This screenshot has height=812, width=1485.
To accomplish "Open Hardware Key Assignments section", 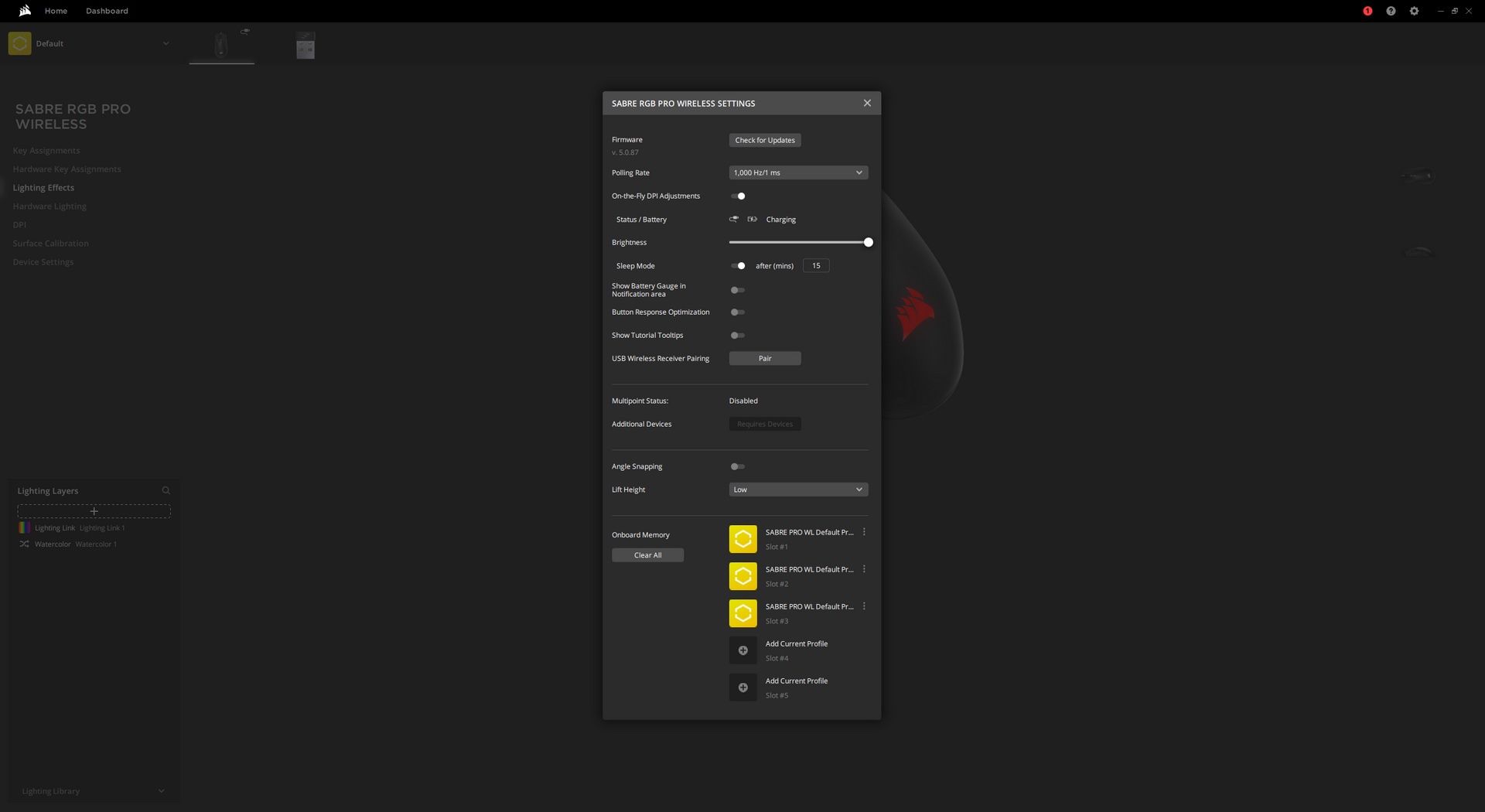I will 67,169.
